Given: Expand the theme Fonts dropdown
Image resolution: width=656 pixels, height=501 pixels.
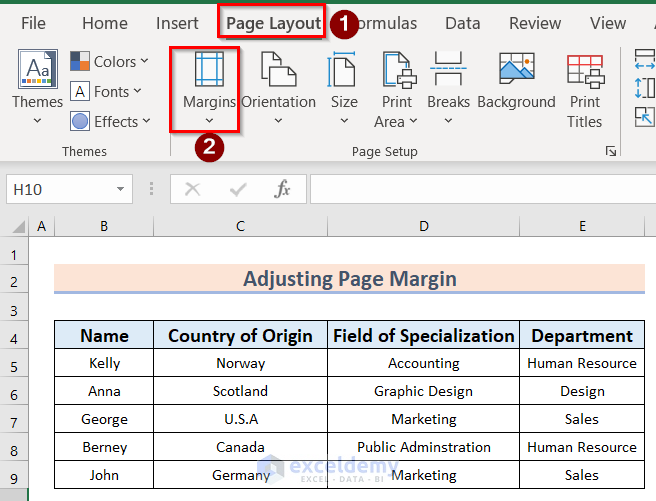Looking at the screenshot, I should pos(106,92).
